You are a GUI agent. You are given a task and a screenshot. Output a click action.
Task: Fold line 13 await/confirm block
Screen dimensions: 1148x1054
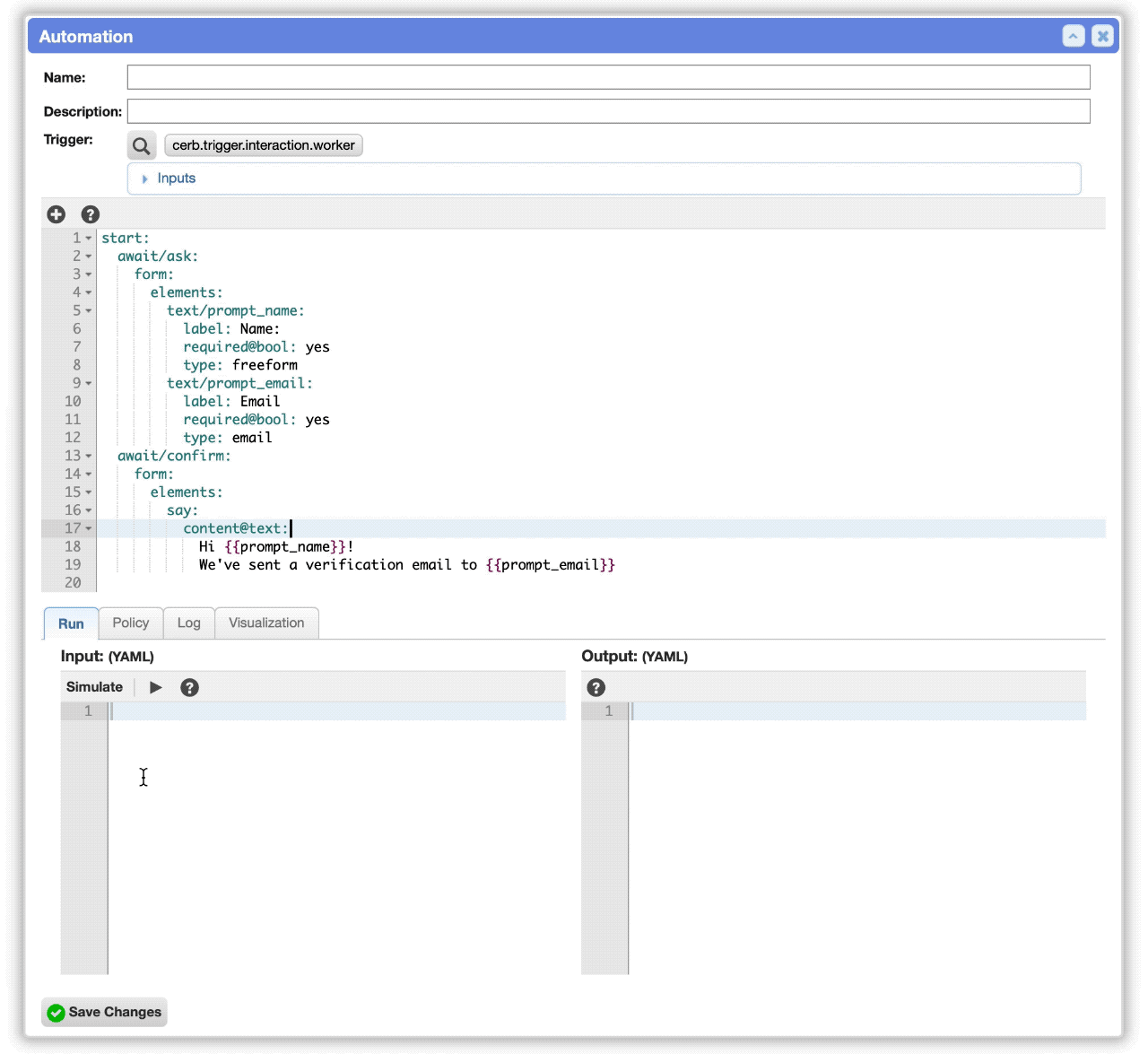point(89,457)
